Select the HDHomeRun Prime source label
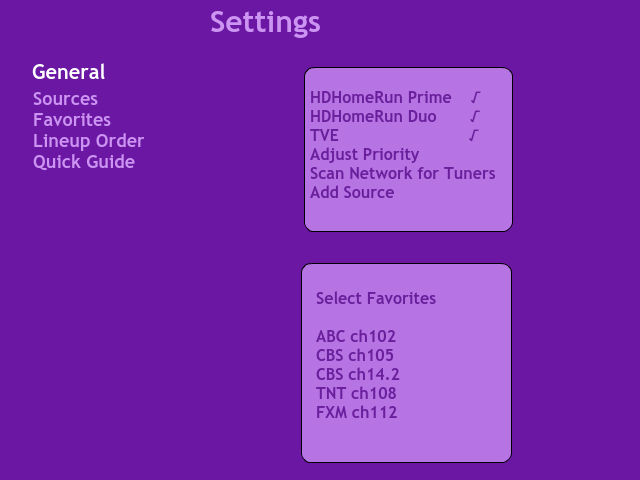This screenshot has width=640, height=480. [381, 98]
